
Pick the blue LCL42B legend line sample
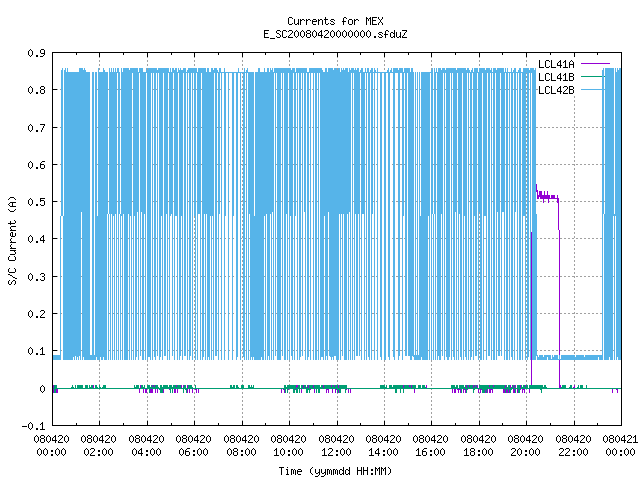(x=592, y=90)
